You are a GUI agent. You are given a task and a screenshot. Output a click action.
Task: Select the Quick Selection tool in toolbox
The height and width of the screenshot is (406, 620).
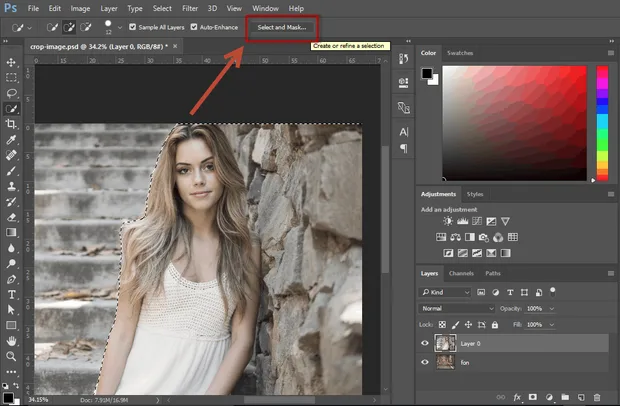pos(11,108)
